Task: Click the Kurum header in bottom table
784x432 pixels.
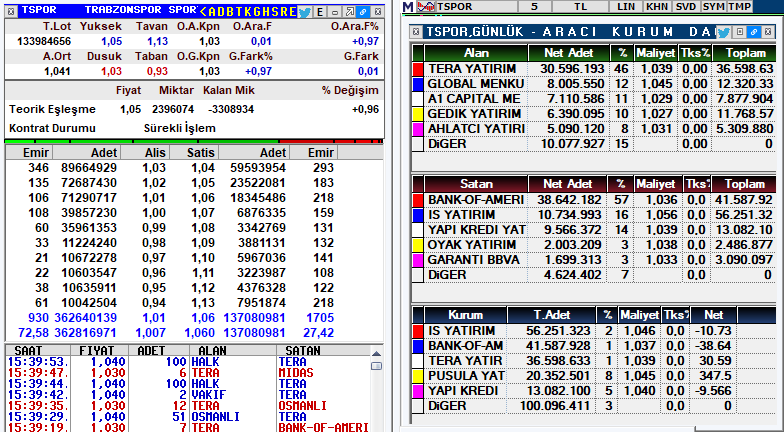Action: [466, 315]
